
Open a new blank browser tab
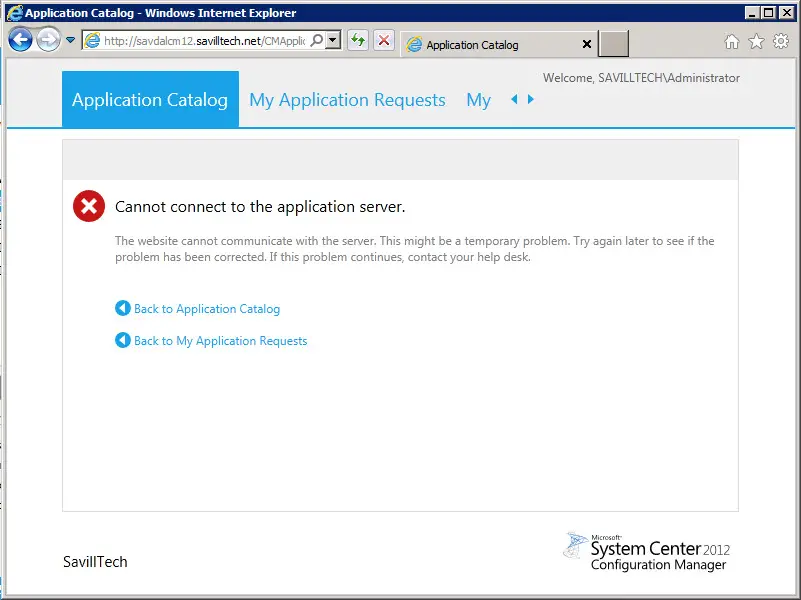tap(614, 44)
